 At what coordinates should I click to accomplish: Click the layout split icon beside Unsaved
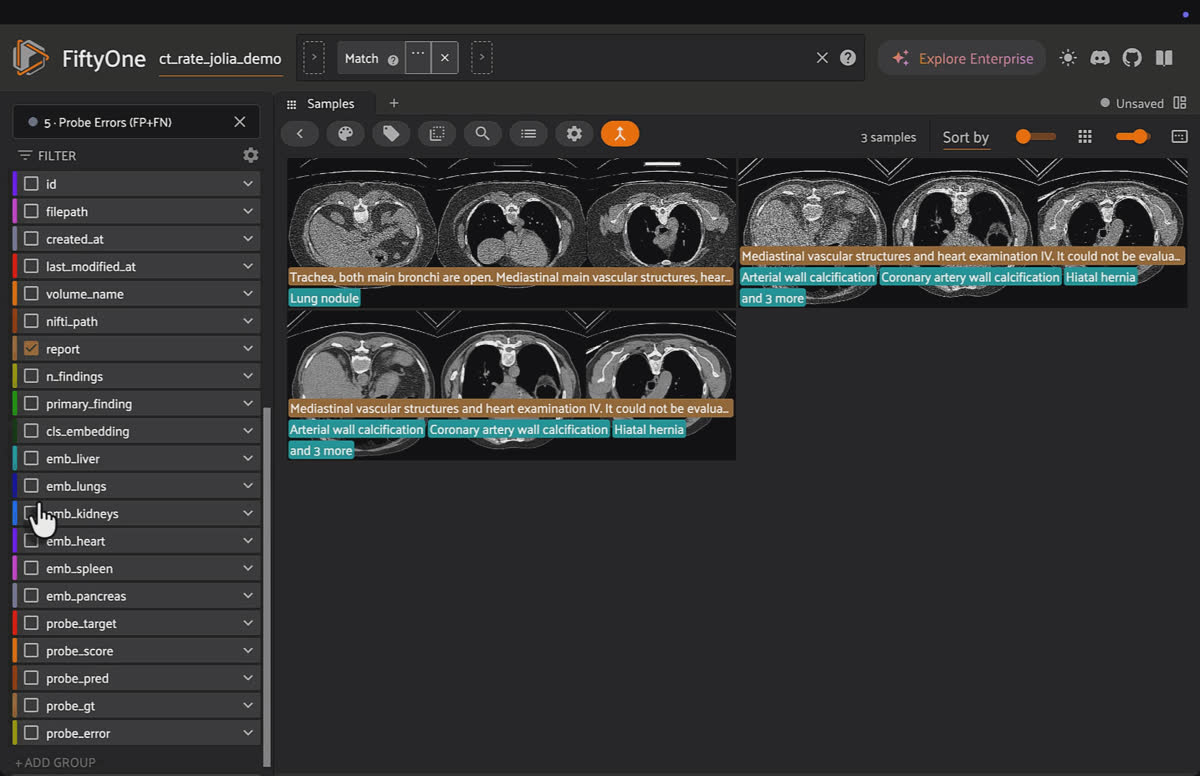[x=1180, y=103]
